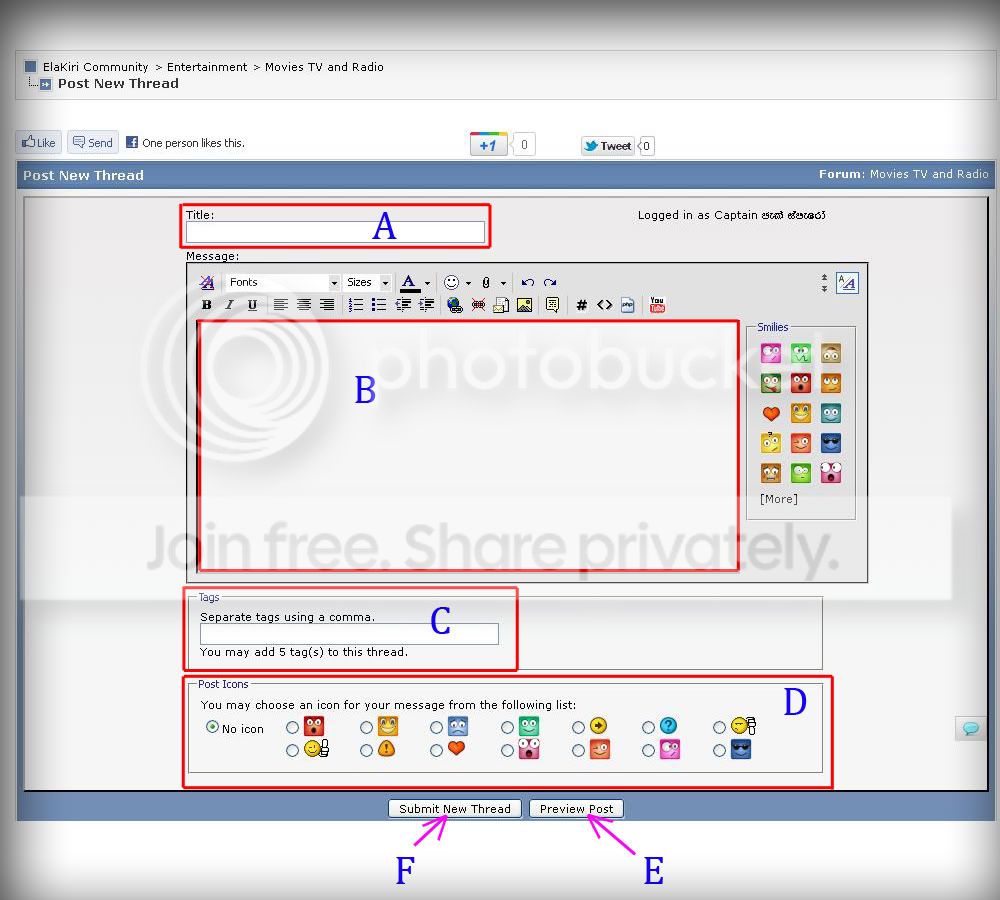Wrap selection in HTML tags (<> icon)
The image size is (1000, 900).
pyautogui.click(x=605, y=305)
